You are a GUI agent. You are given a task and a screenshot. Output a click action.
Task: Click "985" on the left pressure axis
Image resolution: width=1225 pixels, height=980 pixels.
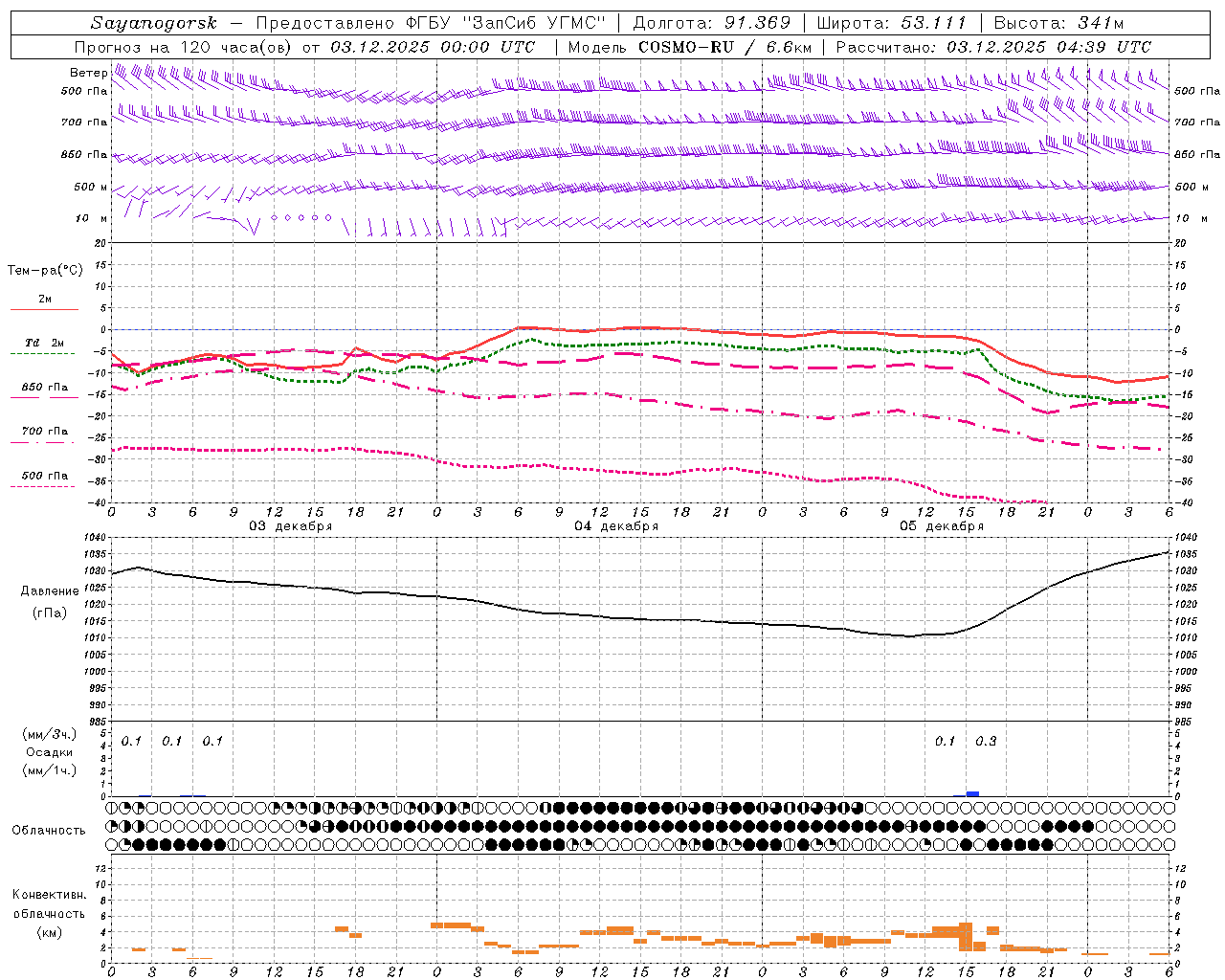pyautogui.click(x=100, y=722)
